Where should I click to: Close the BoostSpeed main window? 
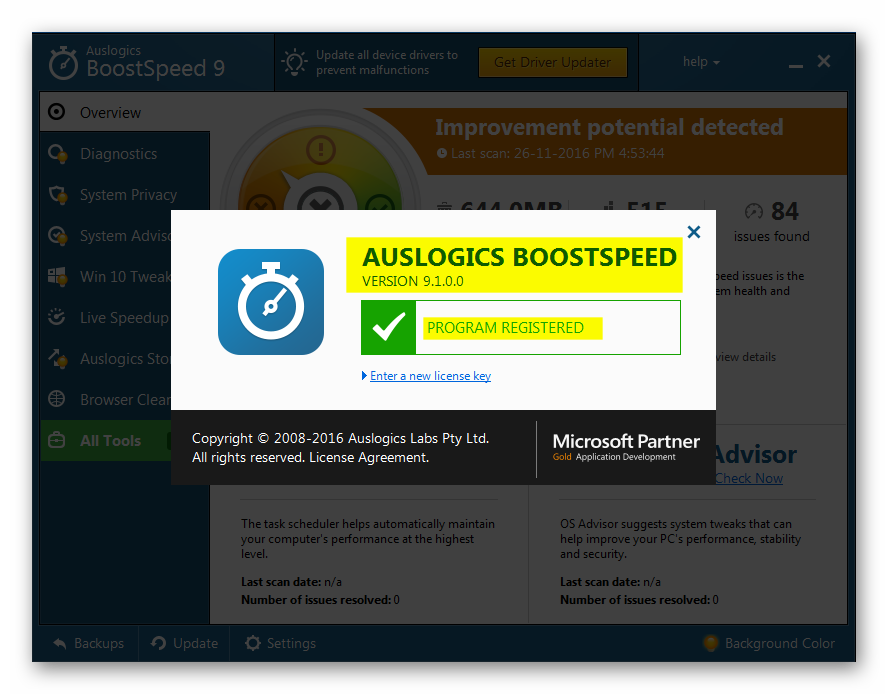824,61
